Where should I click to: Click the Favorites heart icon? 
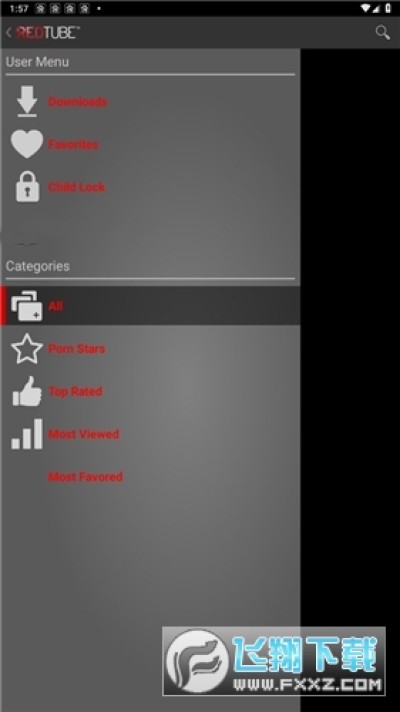tap(27, 144)
